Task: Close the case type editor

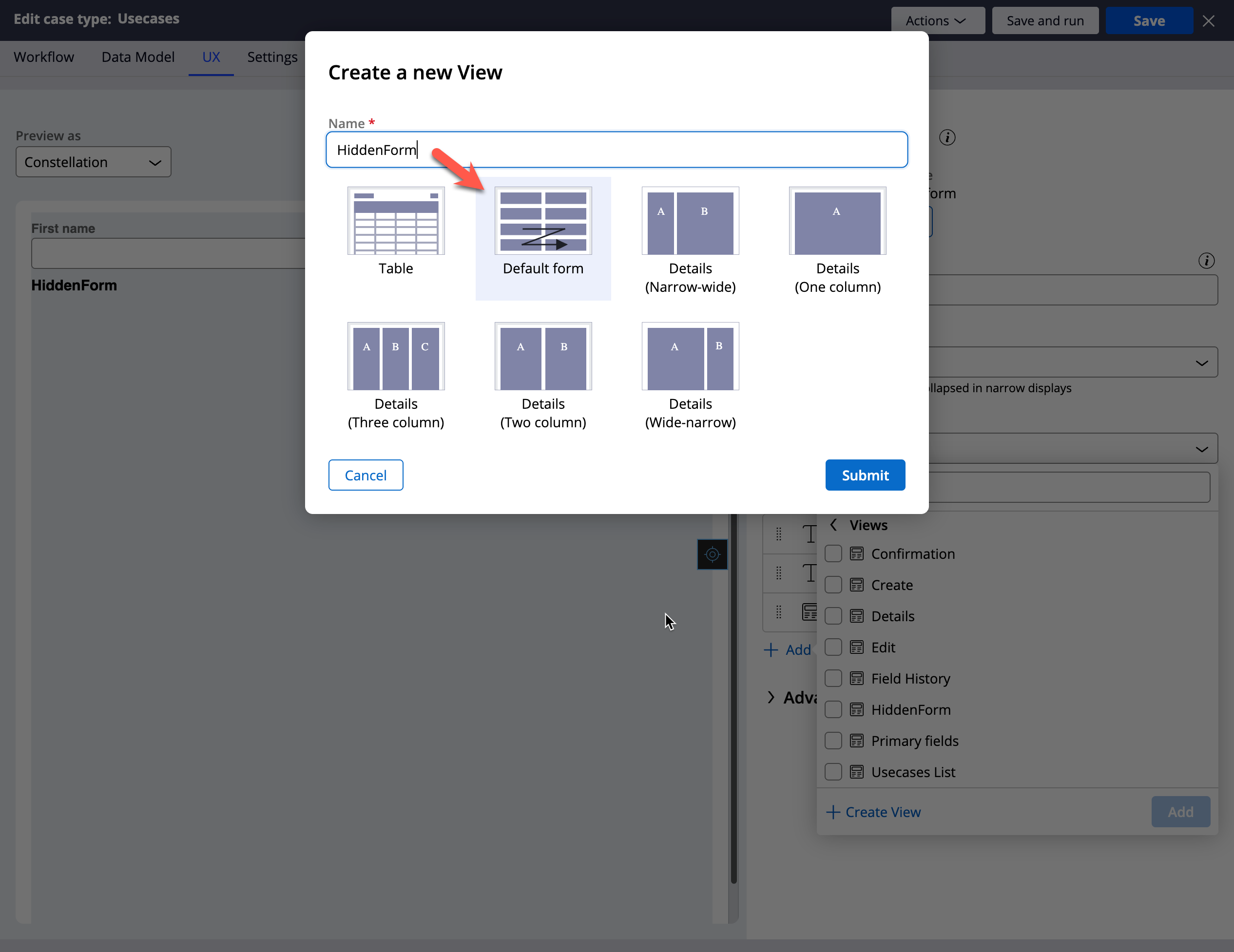Action: [x=1209, y=21]
